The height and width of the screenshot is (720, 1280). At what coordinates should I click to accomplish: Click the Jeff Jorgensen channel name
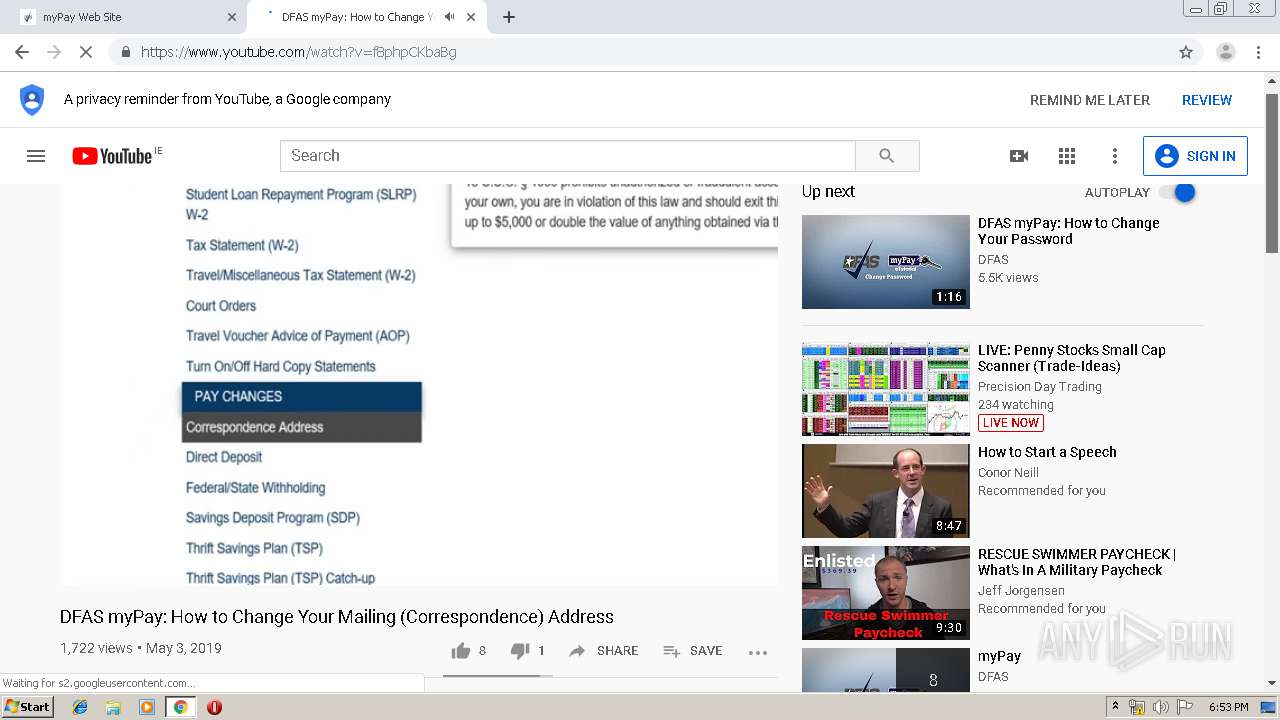(x=1021, y=591)
